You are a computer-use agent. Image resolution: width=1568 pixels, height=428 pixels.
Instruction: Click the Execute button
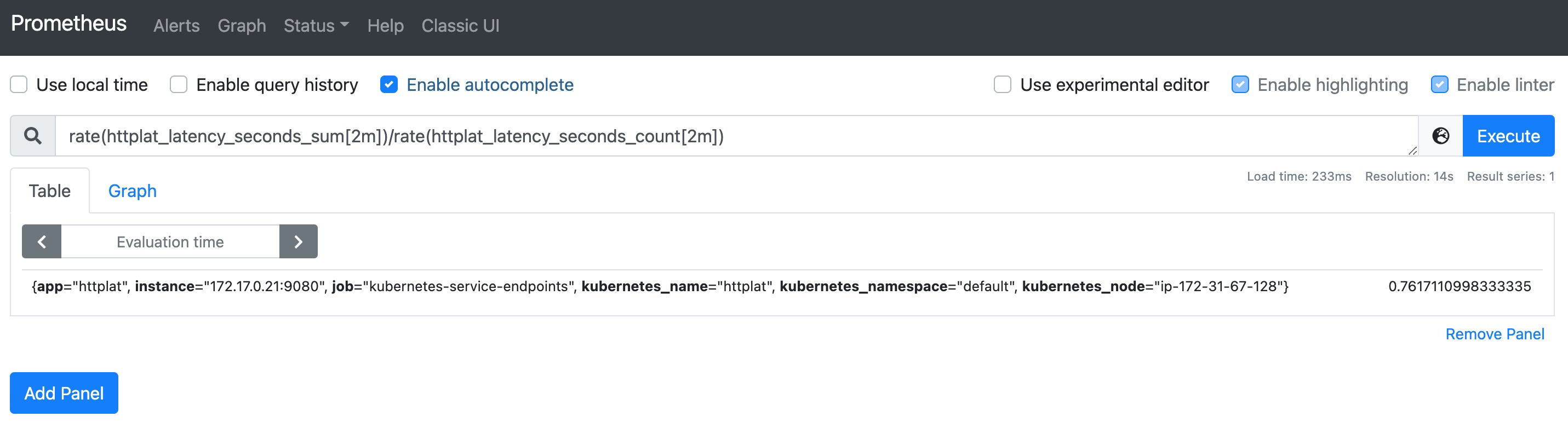(1508, 136)
